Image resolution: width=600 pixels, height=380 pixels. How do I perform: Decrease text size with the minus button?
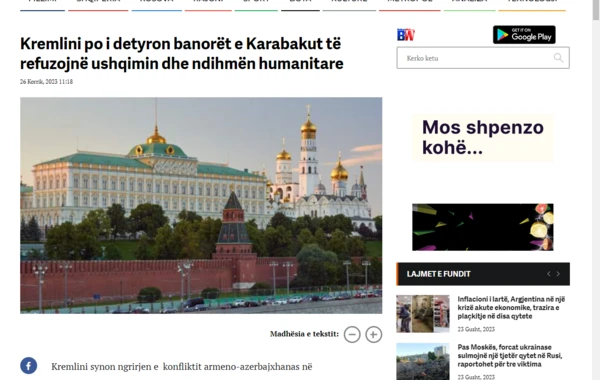pyautogui.click(x=352, y=334)
